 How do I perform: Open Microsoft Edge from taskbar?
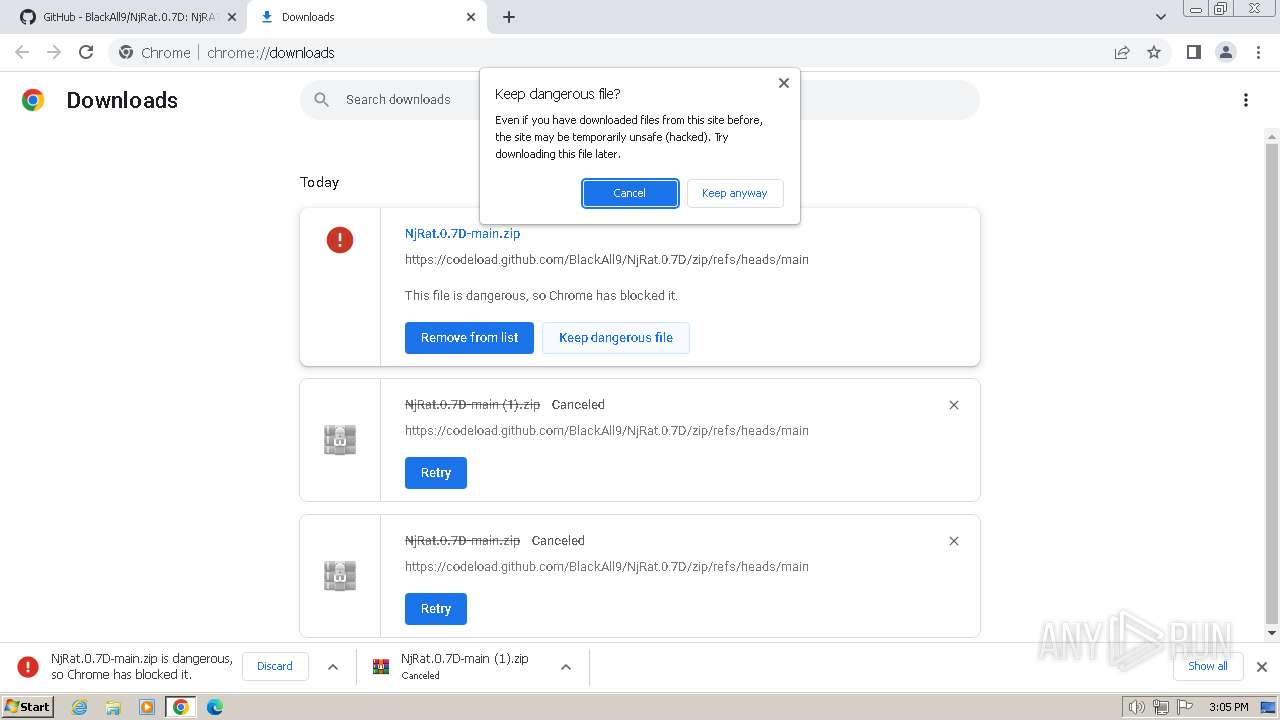click(x=215, y=707)
